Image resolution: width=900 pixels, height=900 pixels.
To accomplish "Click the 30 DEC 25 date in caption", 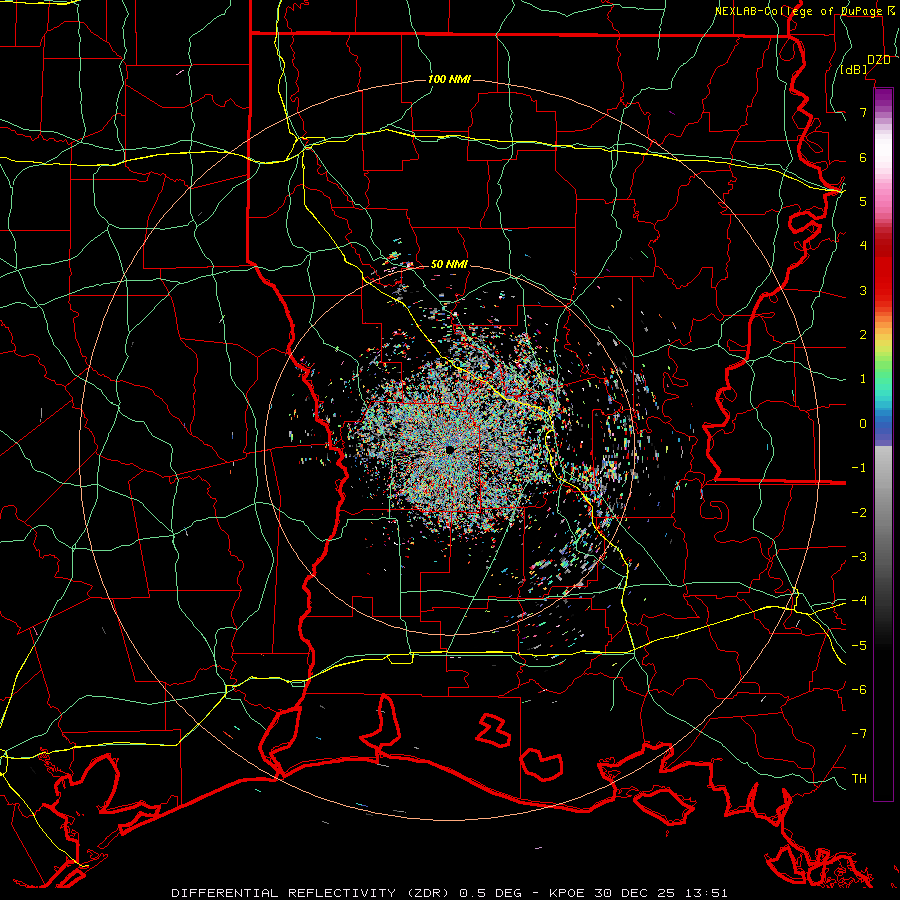I will coord(633,893).
